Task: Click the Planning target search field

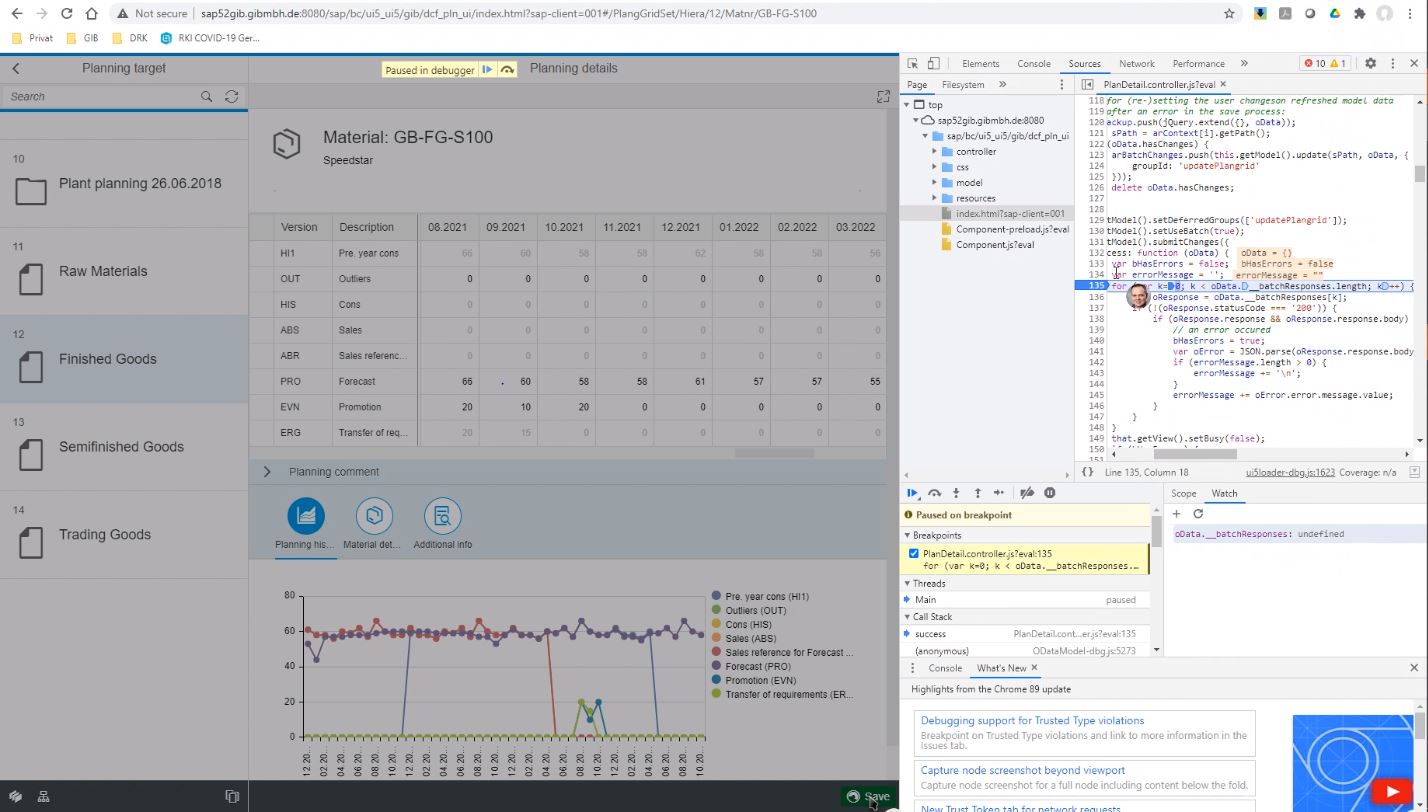Action: click(x=100, y=97)
